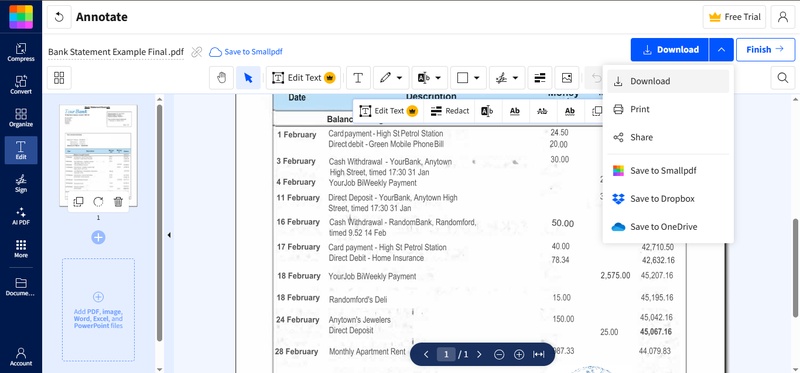Click the unlink icon beside the file name
The width and height of the screenshot is (800, 373).
coord(196,52)
